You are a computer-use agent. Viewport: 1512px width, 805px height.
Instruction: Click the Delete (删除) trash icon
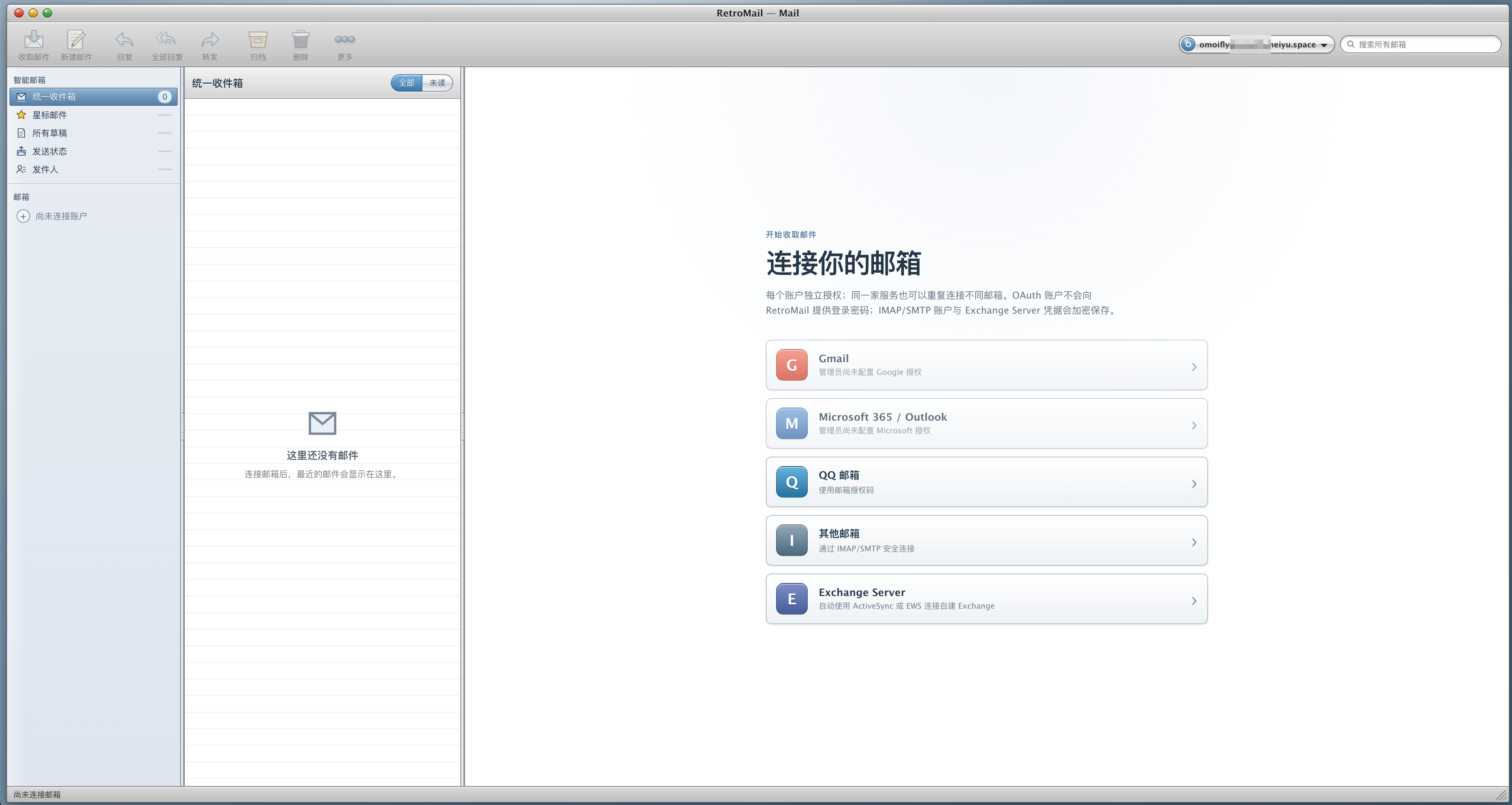point(300,39)
